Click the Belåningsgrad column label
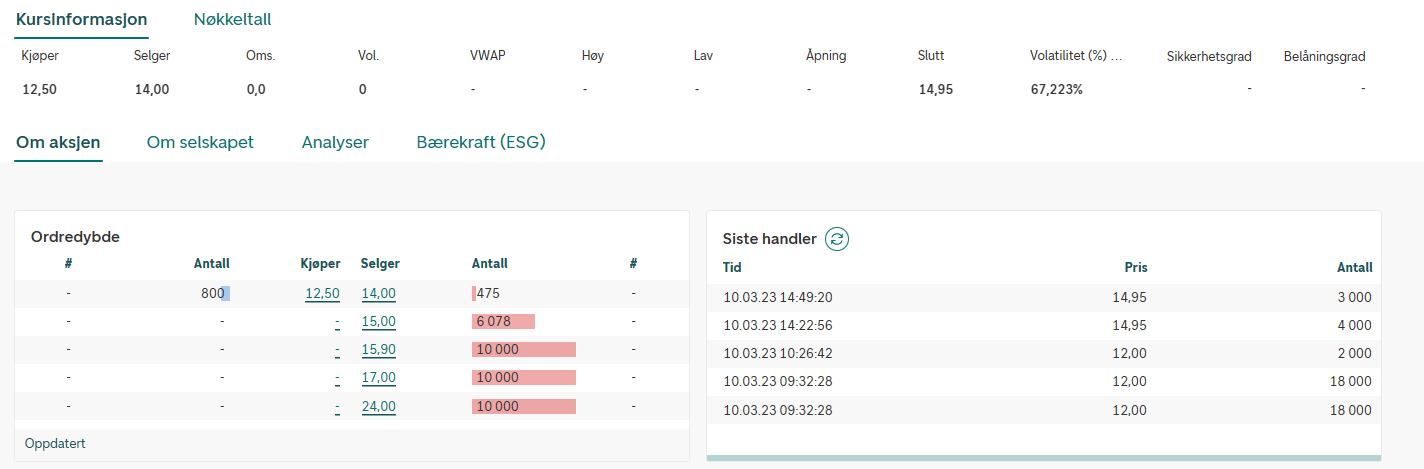This screenshot has width=1424, height=469. (x=1324, y=56)
